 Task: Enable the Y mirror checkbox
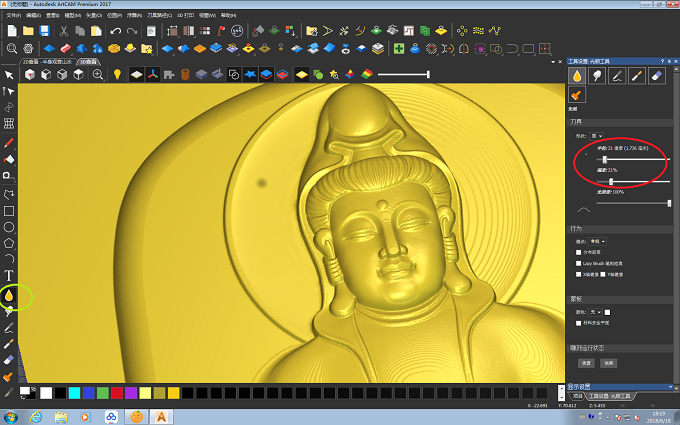point(603,274)
